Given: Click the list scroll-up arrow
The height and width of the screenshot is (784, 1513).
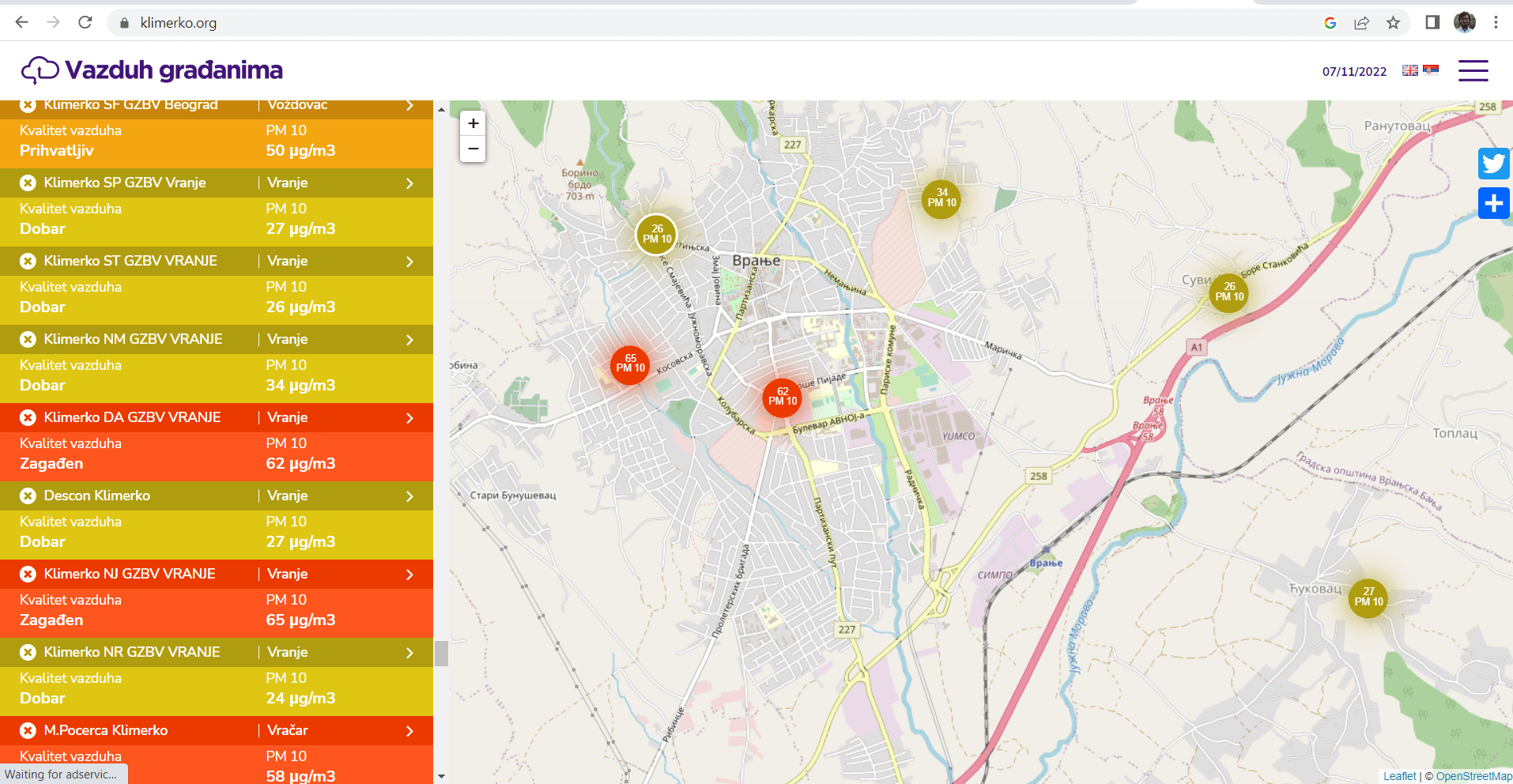Looking at the screenshot, I should point(441,109).
